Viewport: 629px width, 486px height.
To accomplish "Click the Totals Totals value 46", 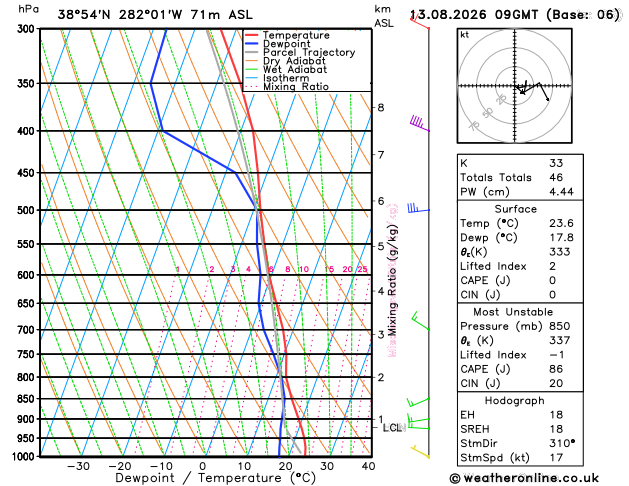I will point(556,178).
